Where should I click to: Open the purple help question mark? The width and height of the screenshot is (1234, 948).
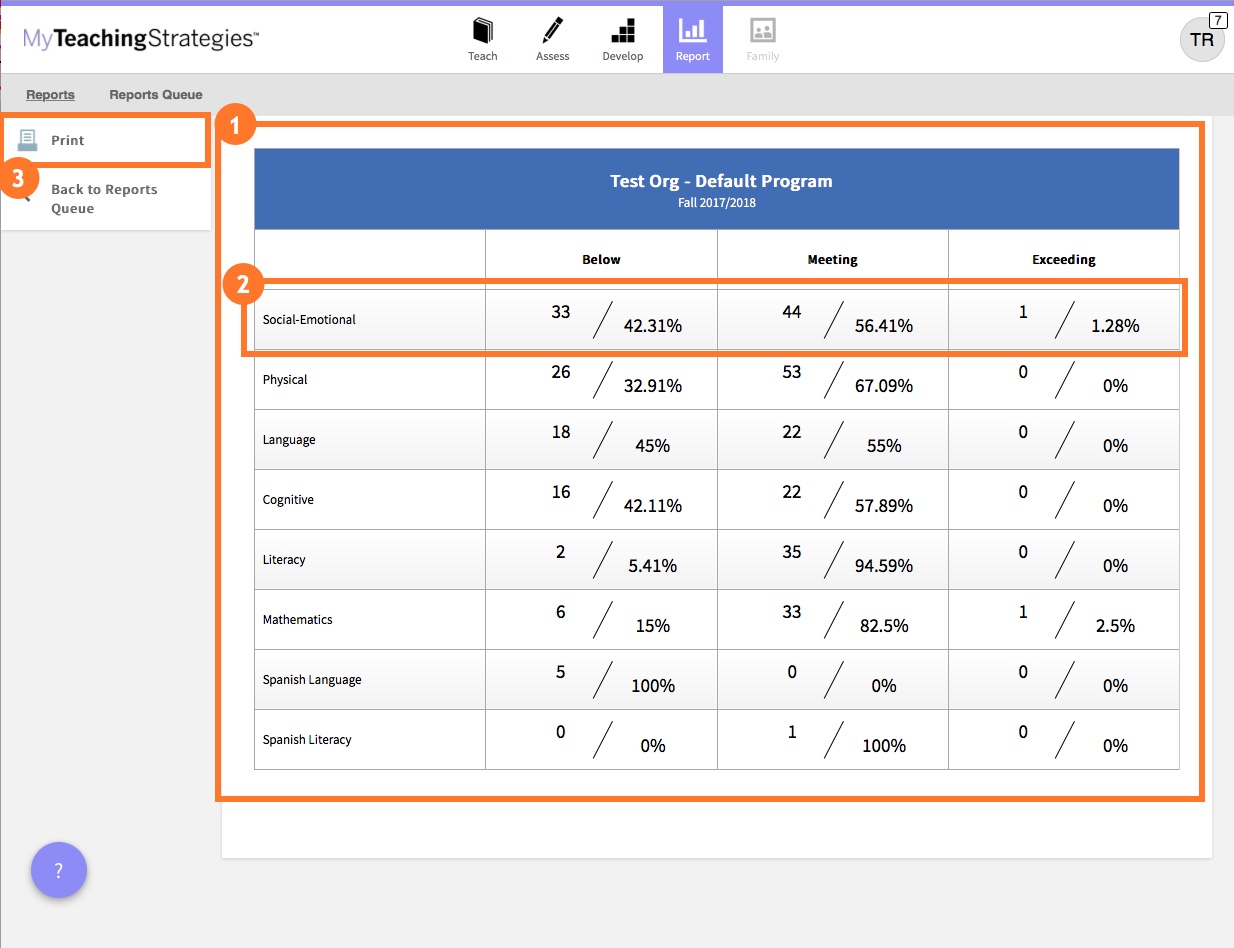(x=59, y=870)
